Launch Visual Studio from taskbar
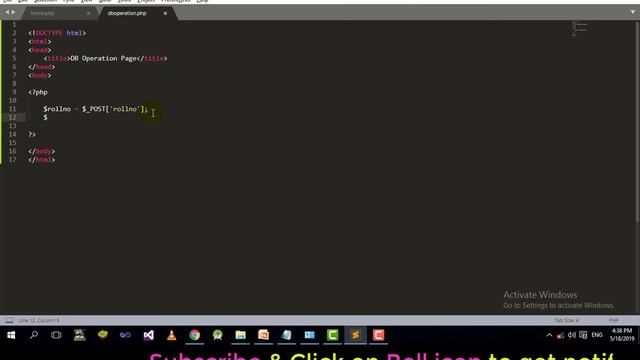Screen dimensions: 640x360 pos(149,335)
